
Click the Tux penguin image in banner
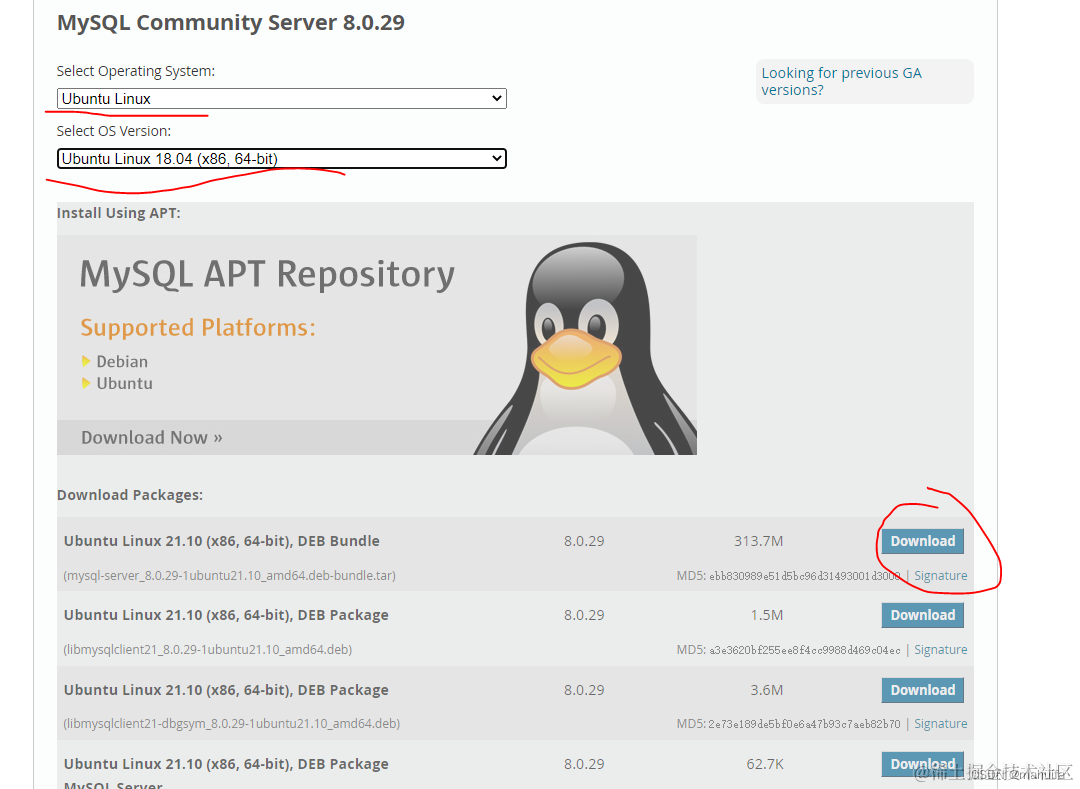point(585,348)
